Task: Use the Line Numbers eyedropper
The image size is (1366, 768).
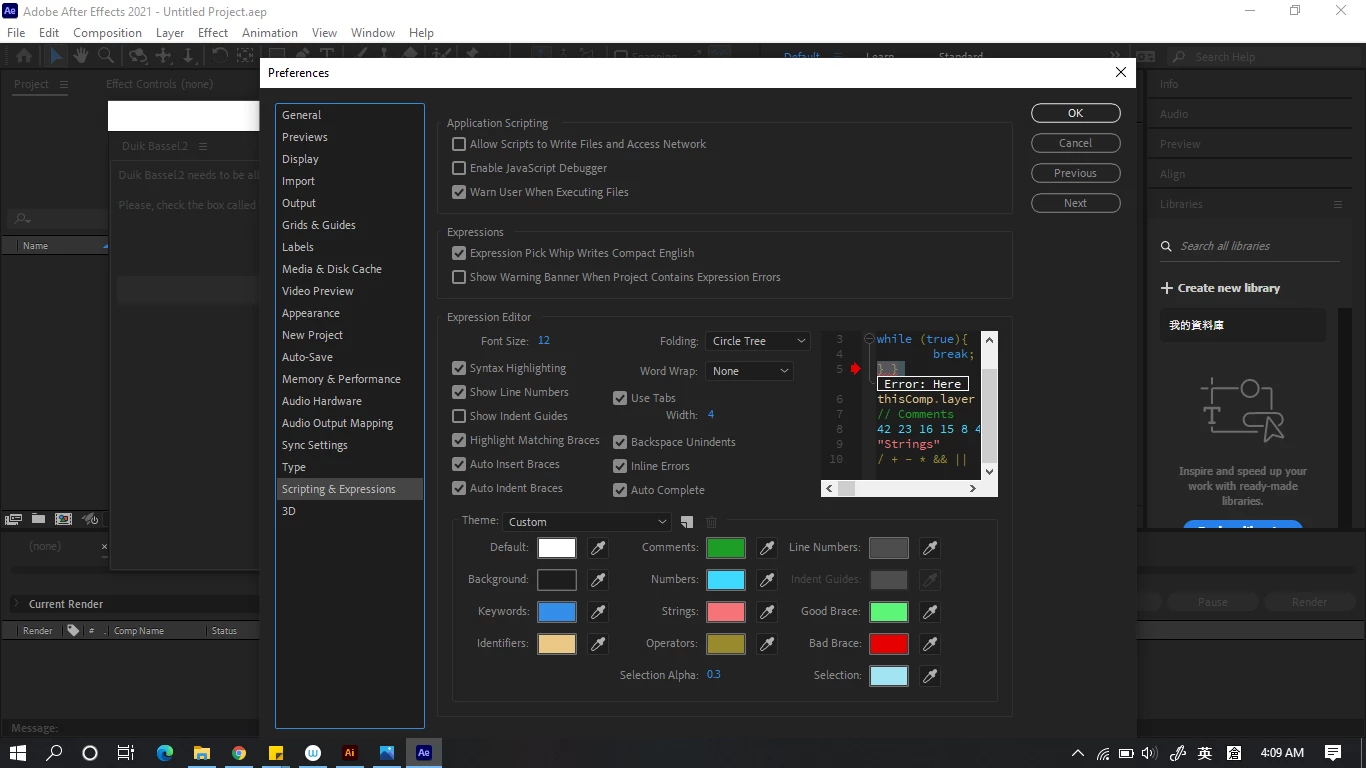Action: click(x=930, y=548)
